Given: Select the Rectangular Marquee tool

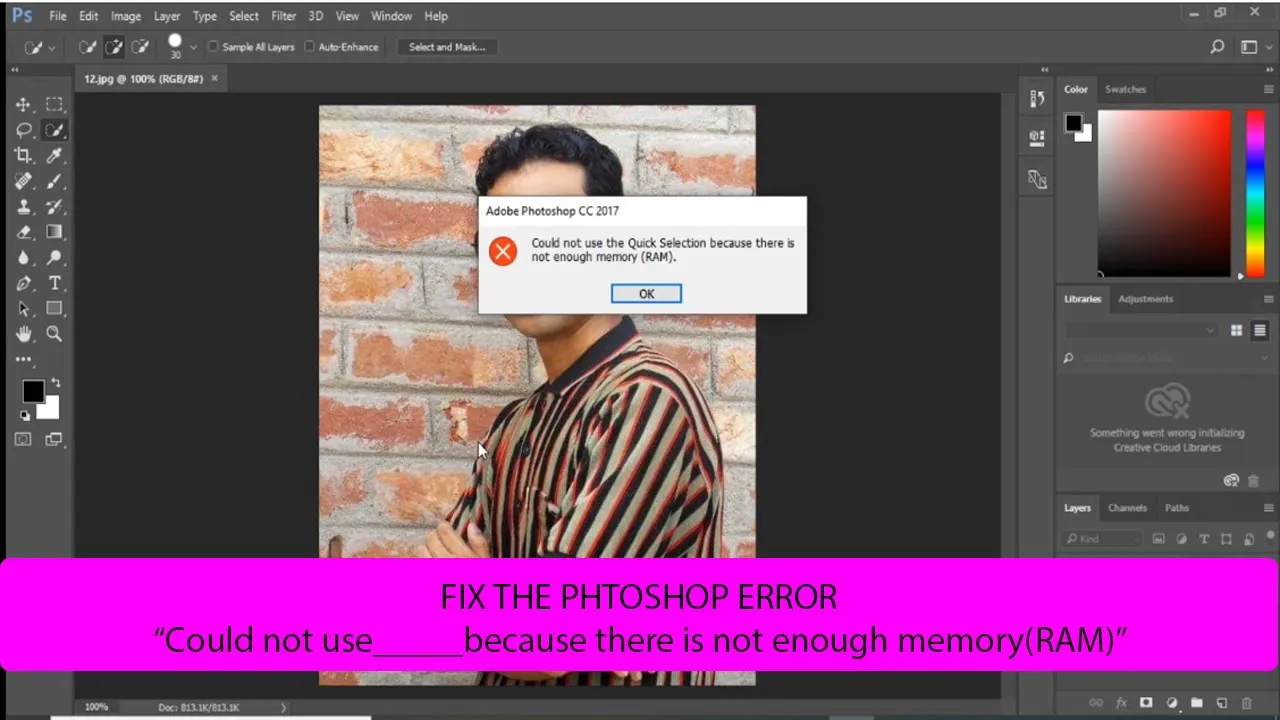Looking at the screenshot, I should 54,104.
